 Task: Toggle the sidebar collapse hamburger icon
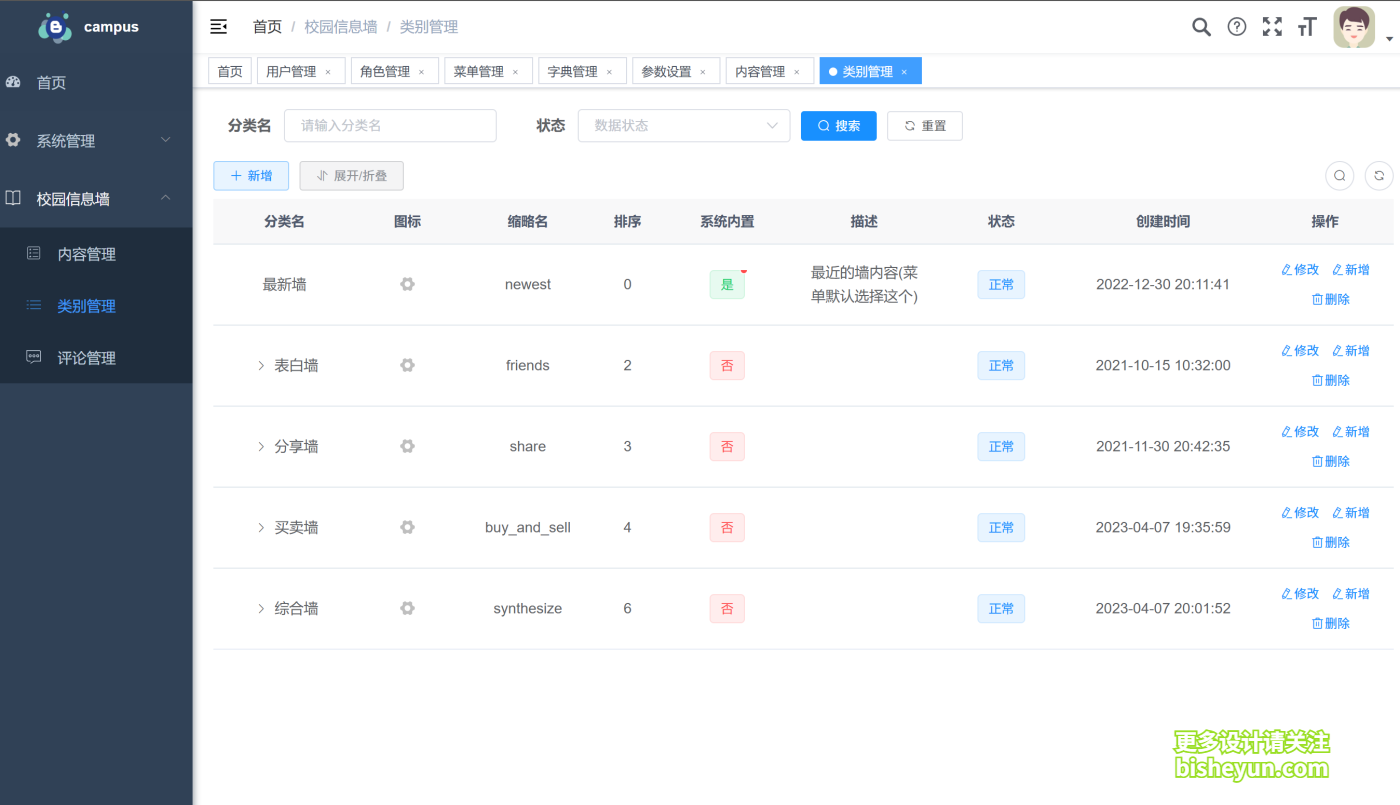click(219, 26)
